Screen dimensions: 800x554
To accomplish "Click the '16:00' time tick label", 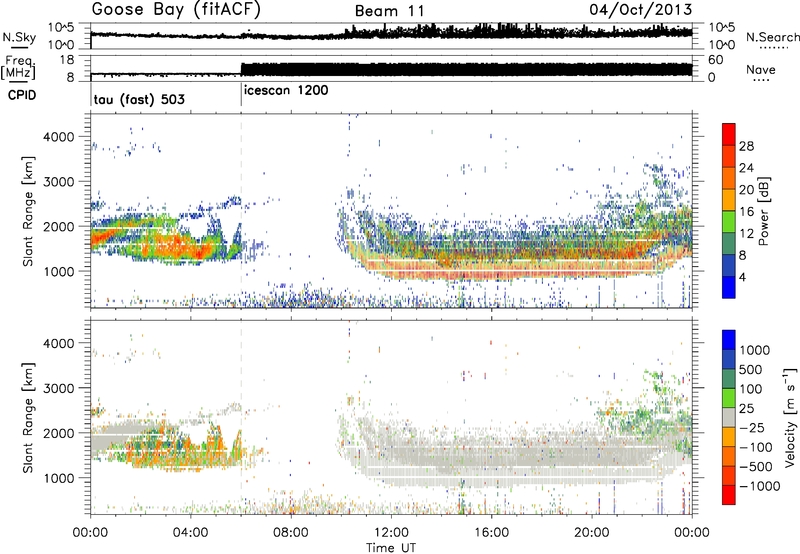I will click(491, 533).
